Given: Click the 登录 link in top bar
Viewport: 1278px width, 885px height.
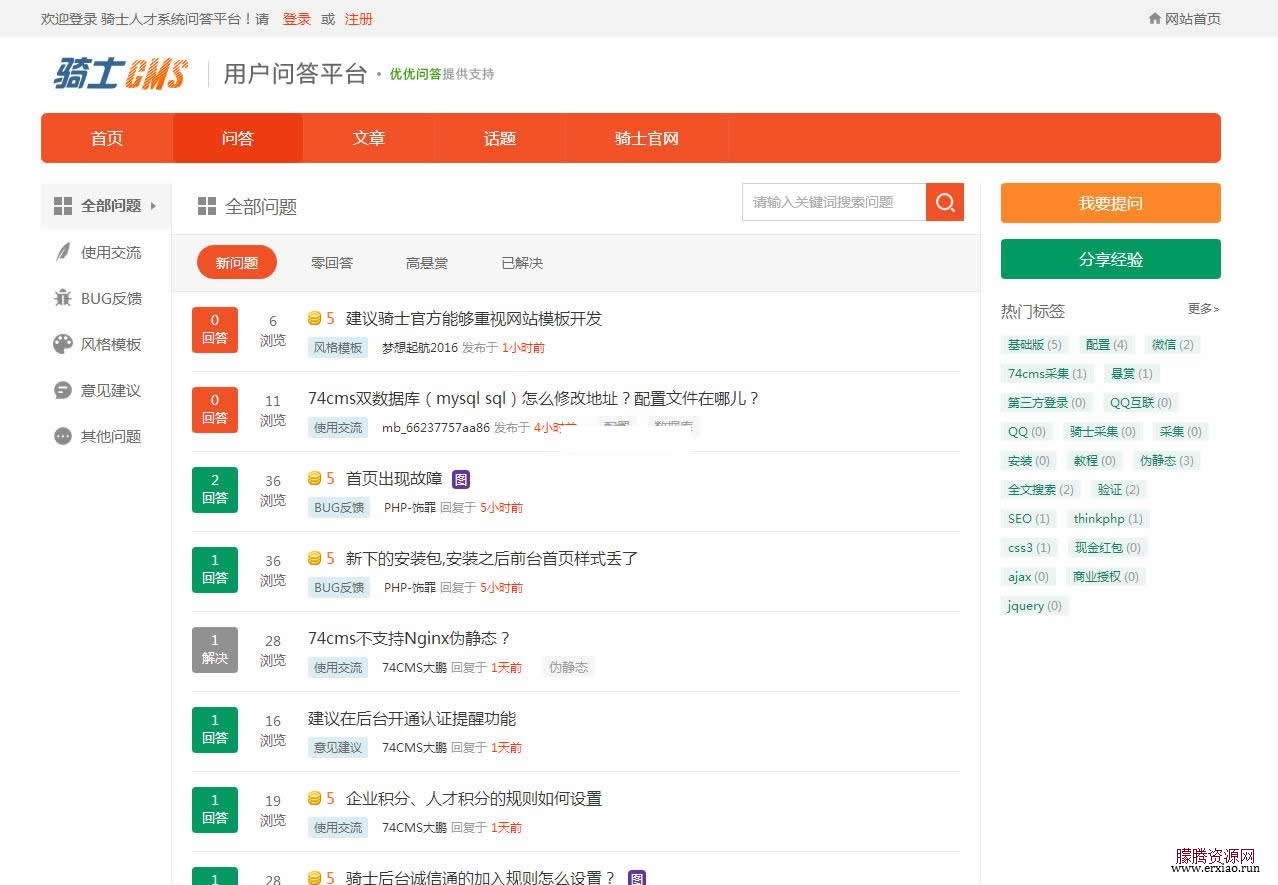Looking at the screenshot, I should point(297,19).
